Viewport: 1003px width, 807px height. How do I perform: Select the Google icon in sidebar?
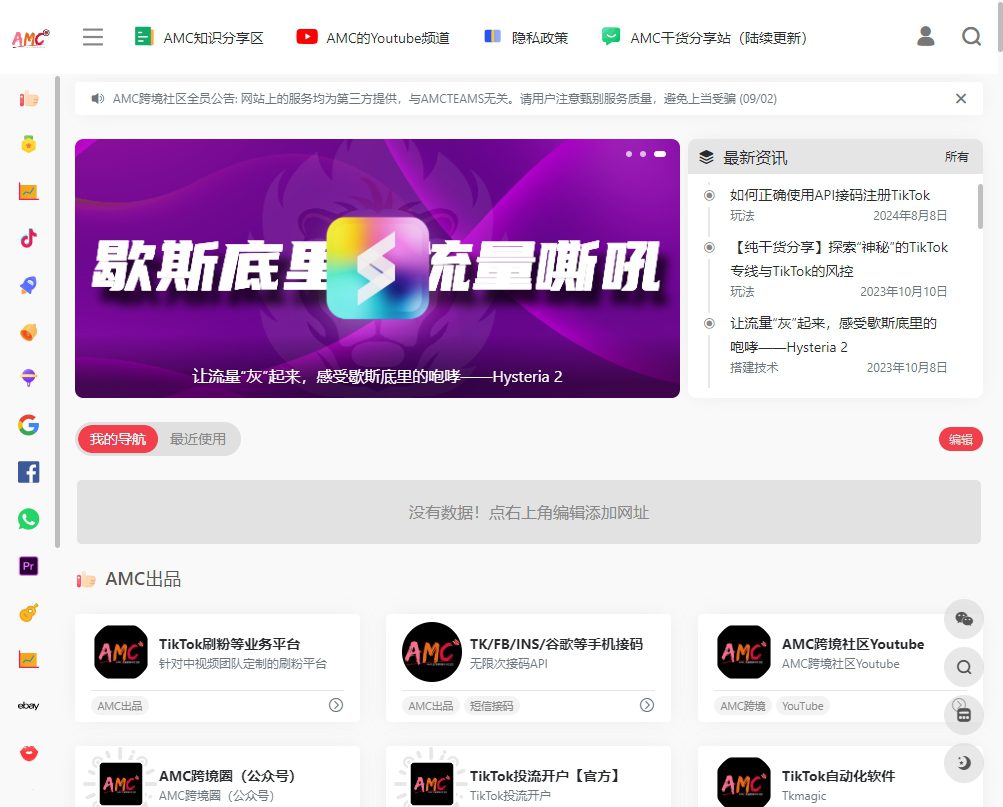click(28, 425)
